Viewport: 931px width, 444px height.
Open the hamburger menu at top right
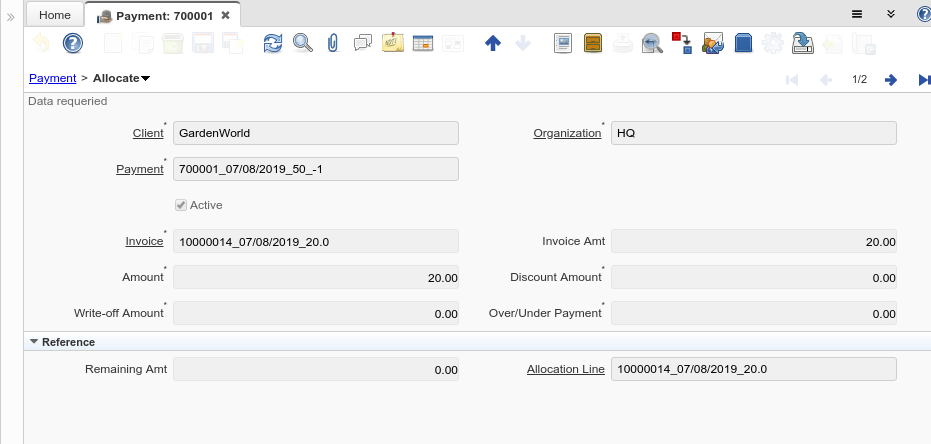tap(857, 14)
